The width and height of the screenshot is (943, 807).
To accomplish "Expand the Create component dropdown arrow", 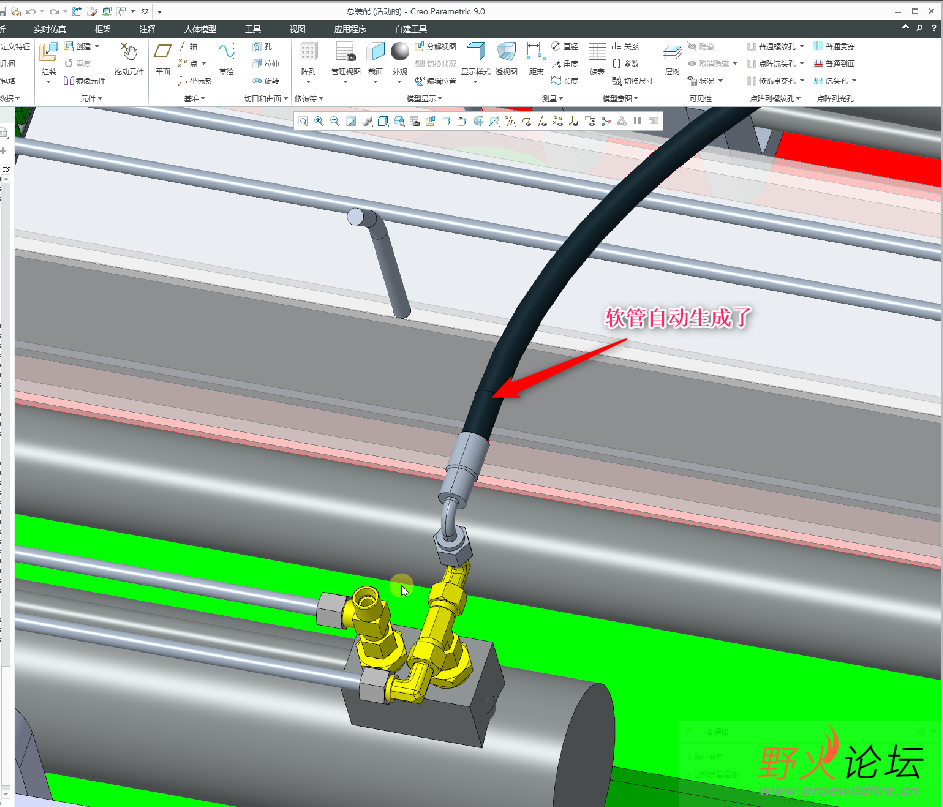I will [x=97, y=46].
